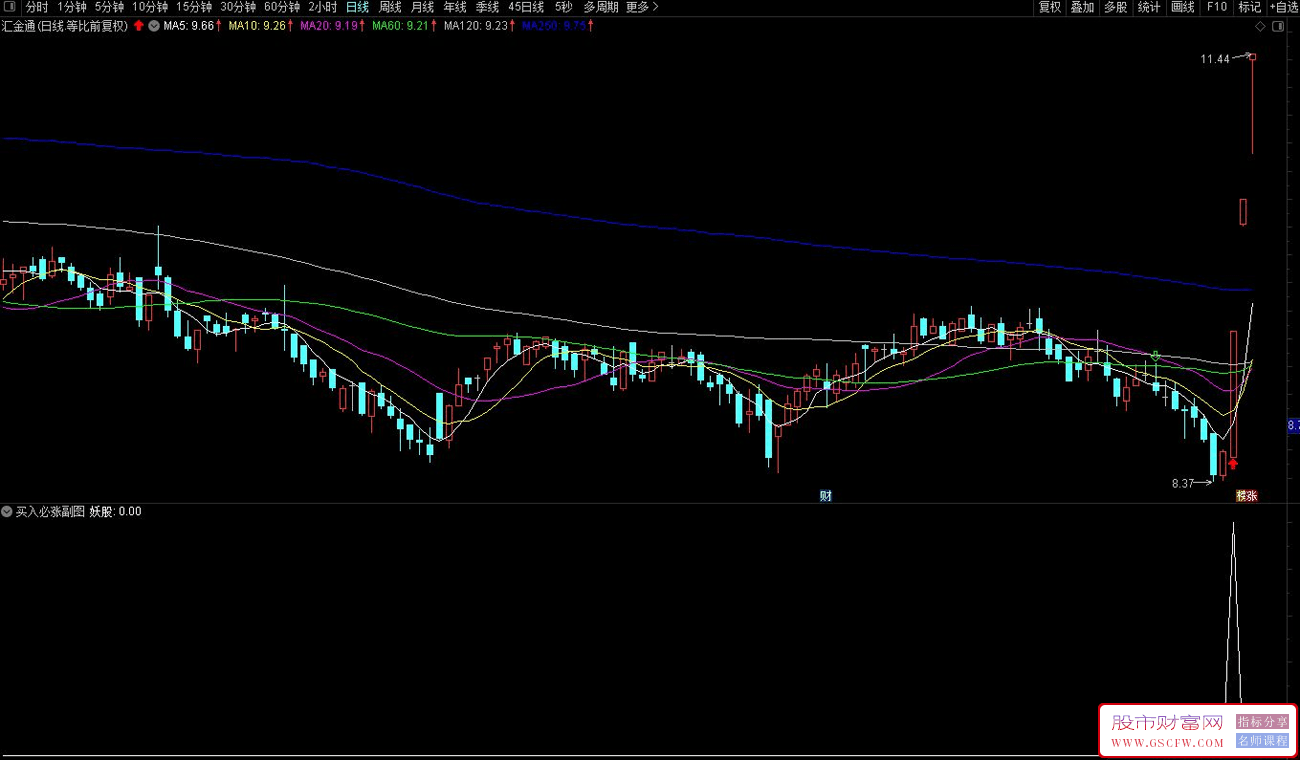The image size is (1300, 760).
Task: Switch to 月线 monthly period tab
Action: [x=422, y=7]
